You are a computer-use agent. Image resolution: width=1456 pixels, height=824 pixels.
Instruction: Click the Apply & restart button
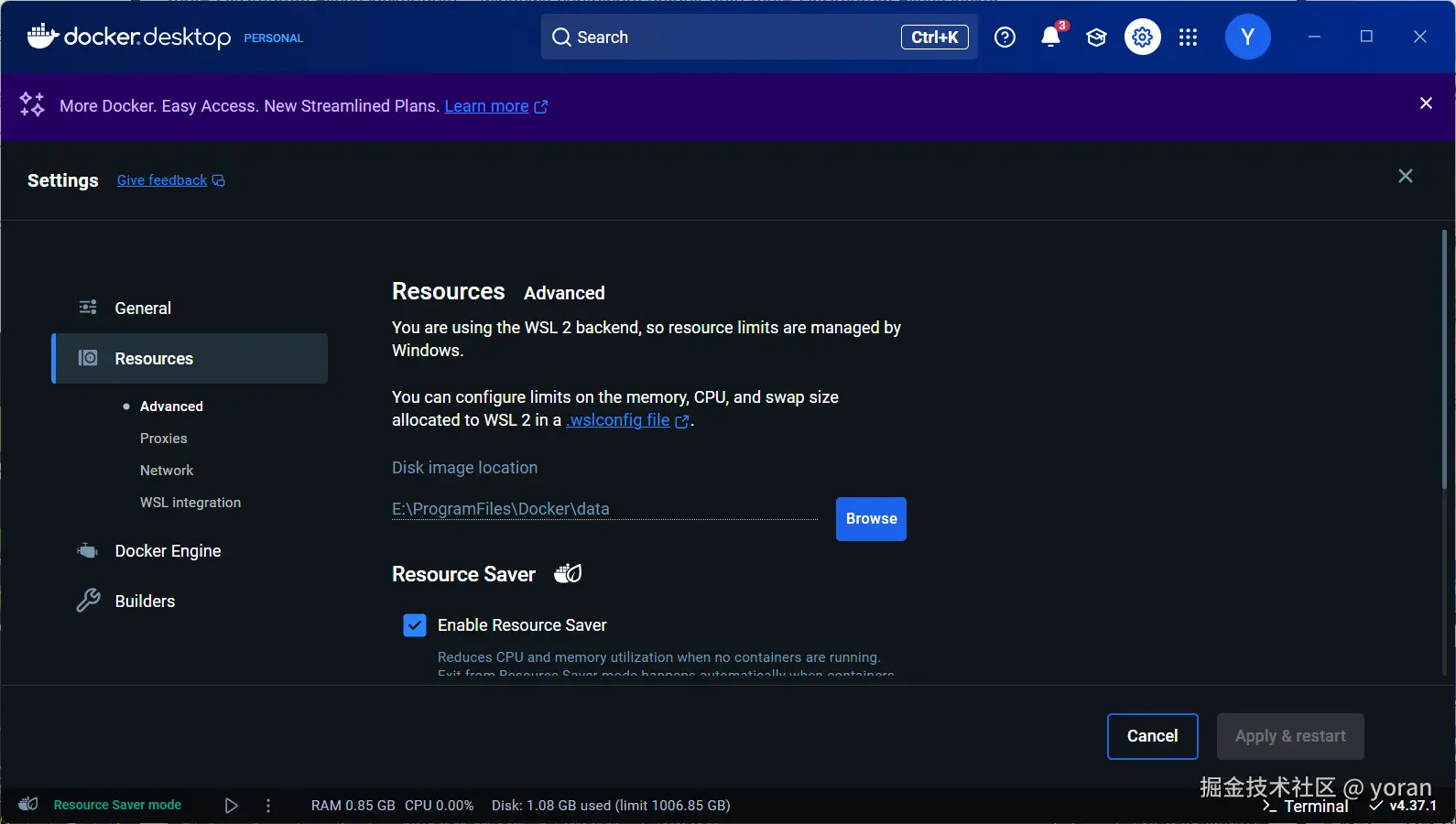1290,736
